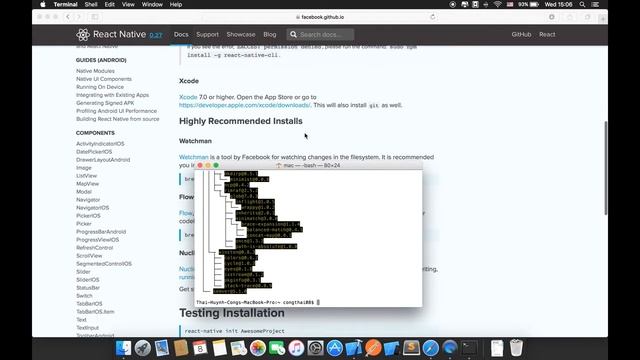The width and height of the screenshot is (640, 360).
Task: Click battery status in menu bar
Action: coord(529,4)
